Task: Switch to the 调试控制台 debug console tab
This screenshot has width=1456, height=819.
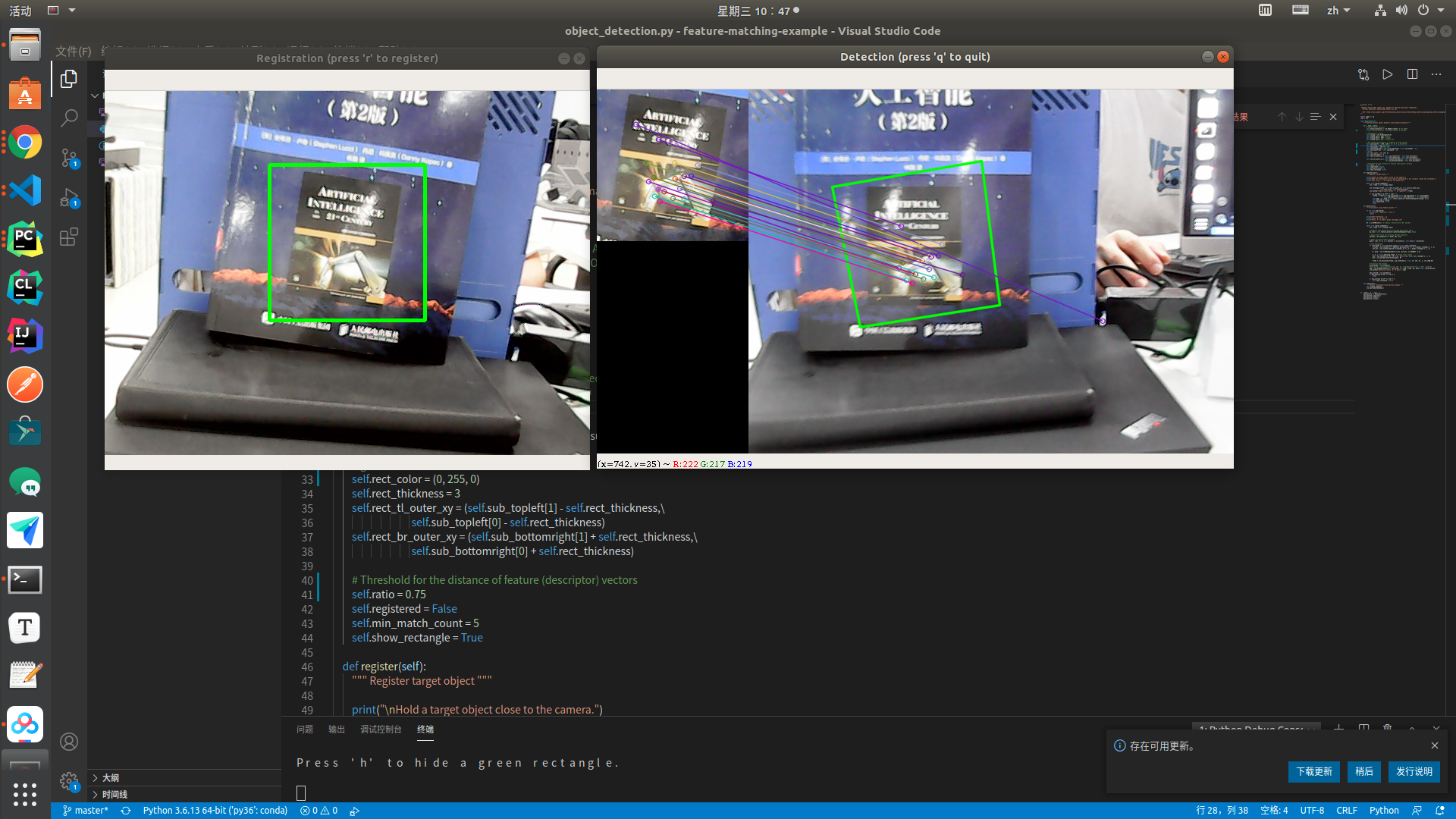Action: click(381, 730)
